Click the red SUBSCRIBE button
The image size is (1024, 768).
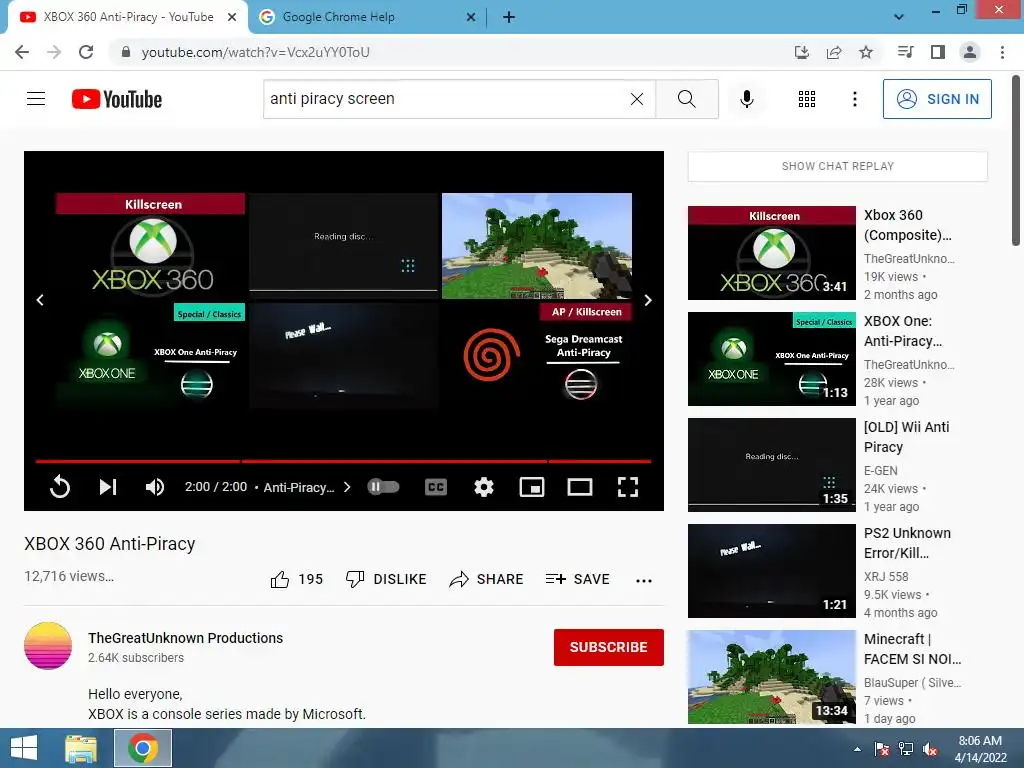(609, 647)
